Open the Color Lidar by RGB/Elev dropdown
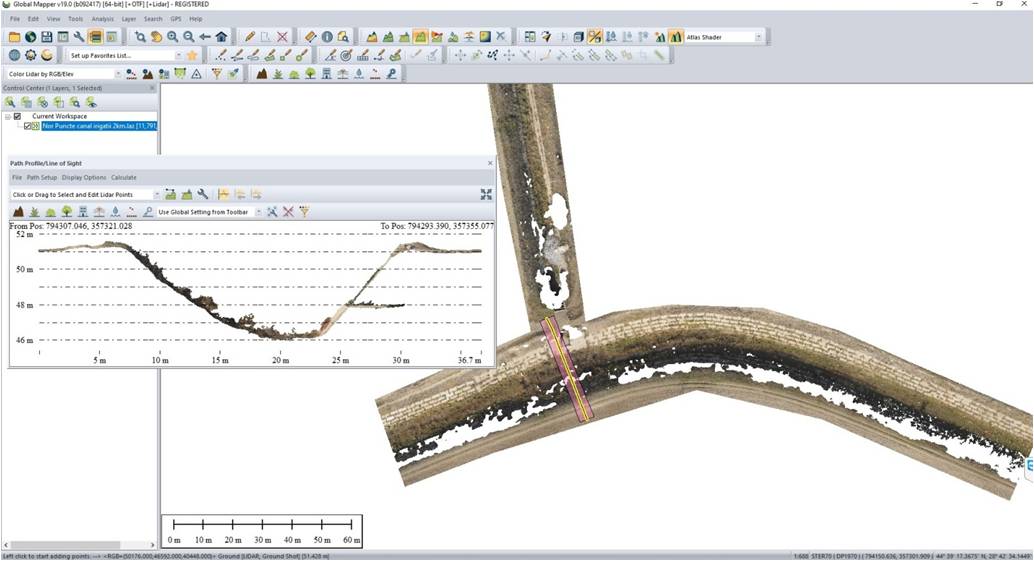 [118, 74]
